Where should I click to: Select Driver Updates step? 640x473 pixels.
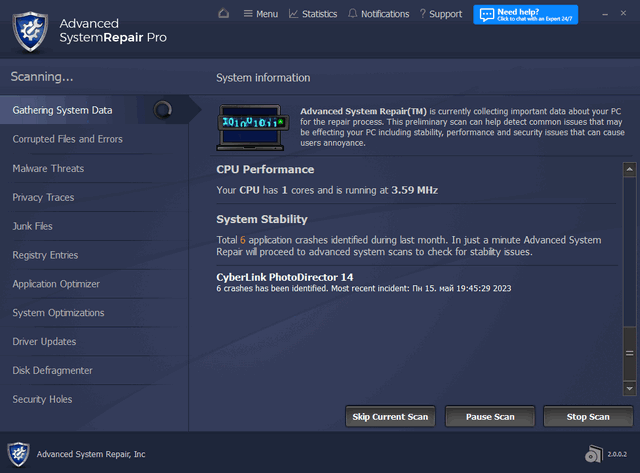[44, 342]
